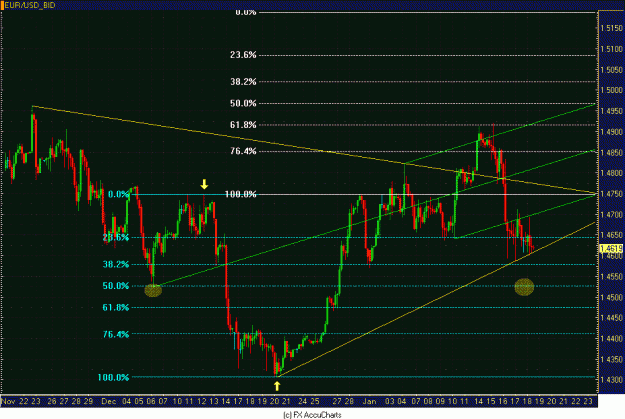Click the Dec month label on time axis

click(108, 401)
